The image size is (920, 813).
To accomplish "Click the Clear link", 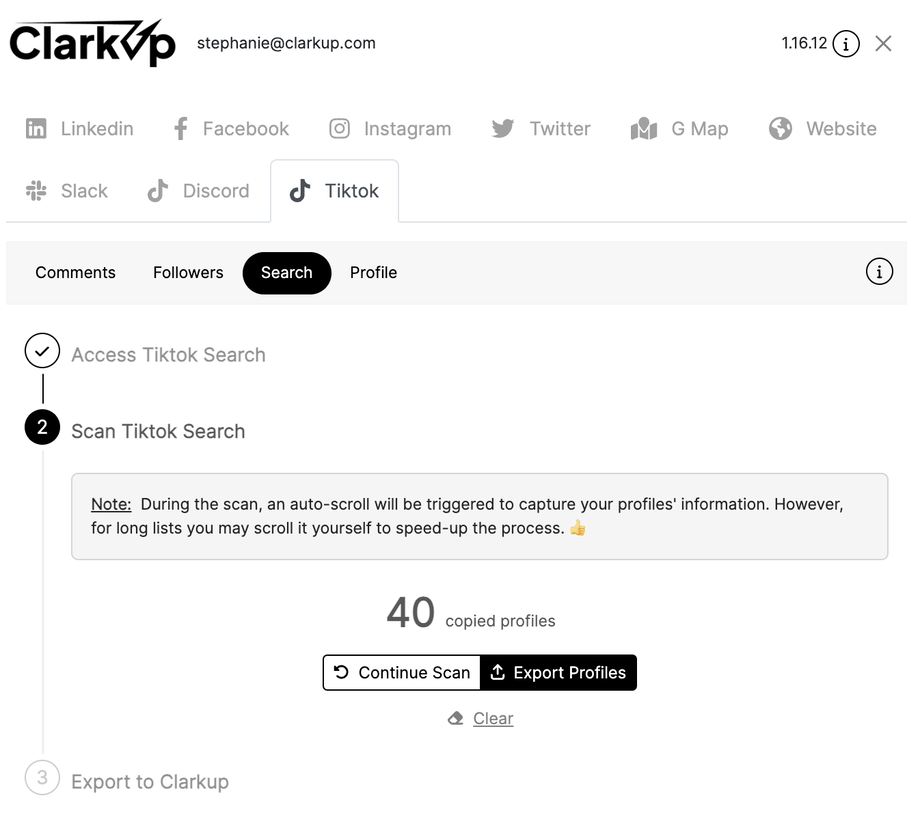I will pyautogui.click(x=493, y=719).
